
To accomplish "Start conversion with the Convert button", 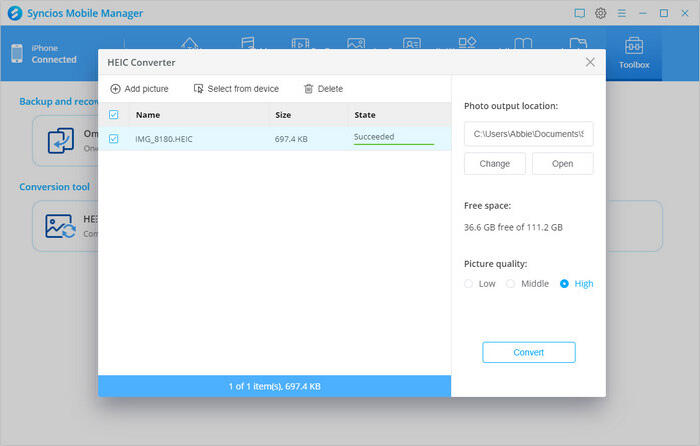I will pos(528,352).
